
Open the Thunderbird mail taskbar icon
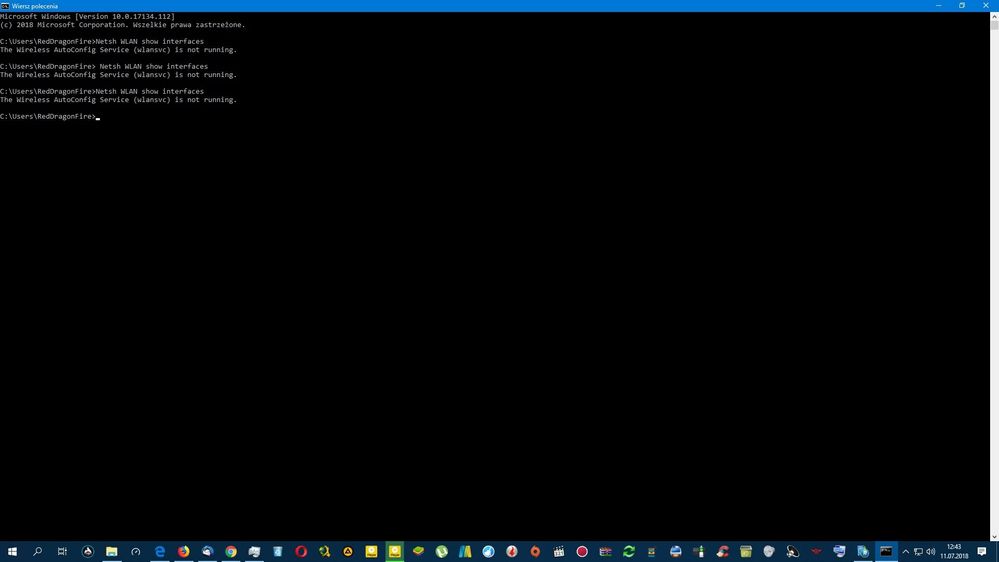tap(207, 551)
